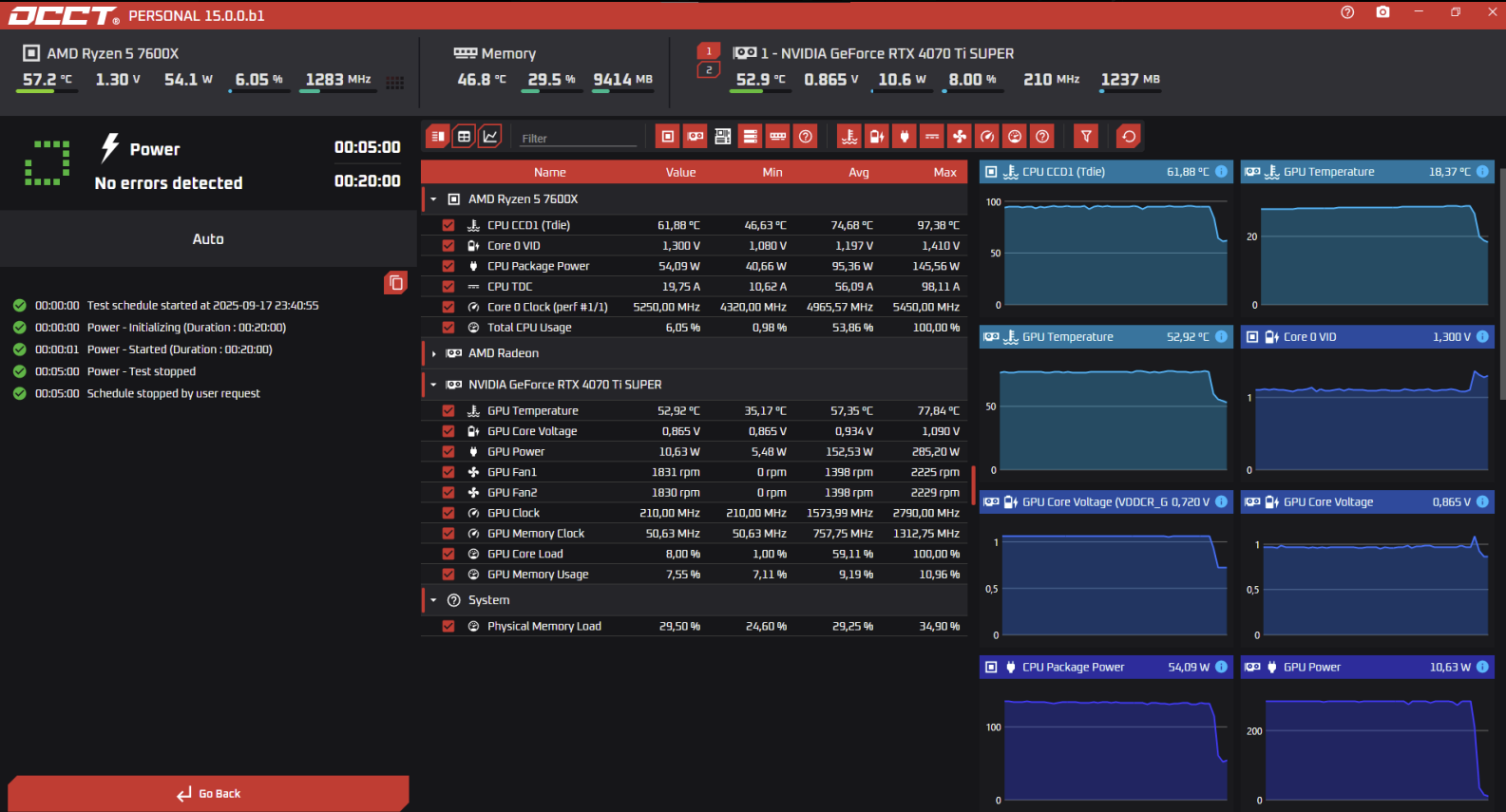Switch to graph-only monitoring view
1506x812 pixels.
[490, 137]
